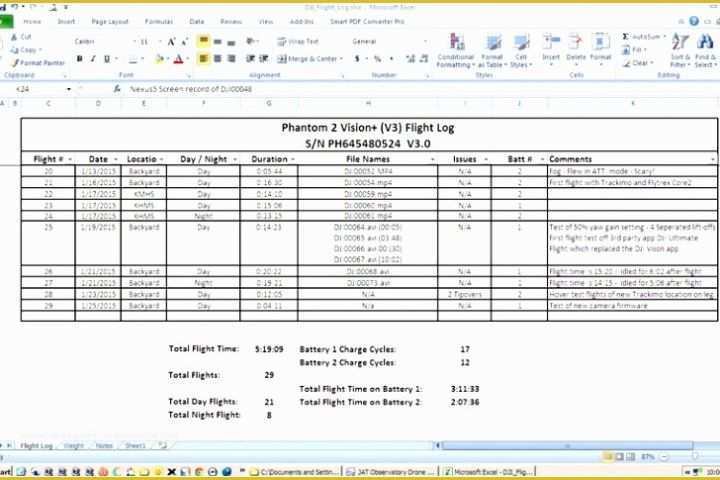
Task: Adjust the zoom slider
Action: coord(695,457)
